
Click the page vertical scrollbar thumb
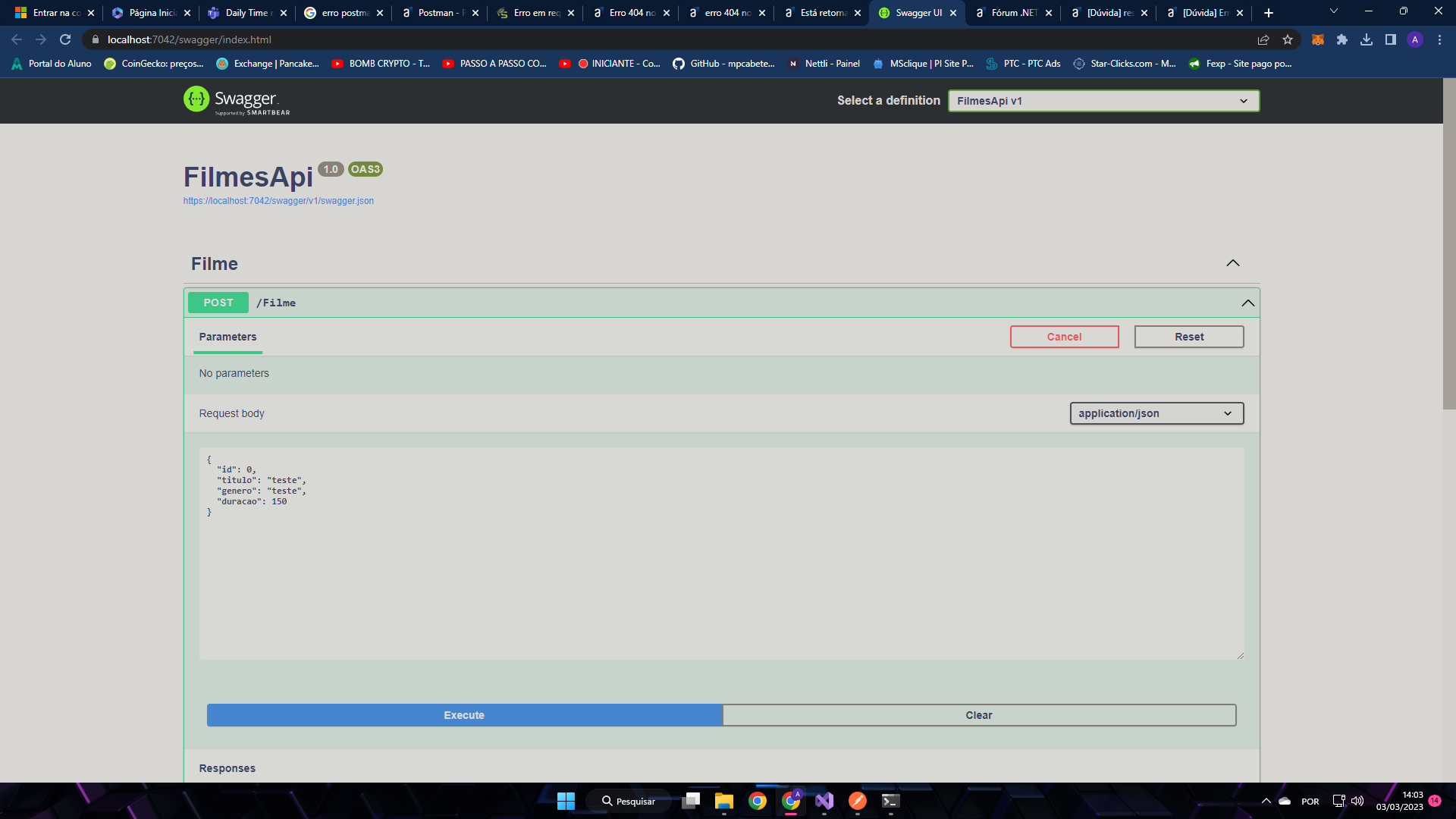pyautogui.click(x=1448, y=243)
